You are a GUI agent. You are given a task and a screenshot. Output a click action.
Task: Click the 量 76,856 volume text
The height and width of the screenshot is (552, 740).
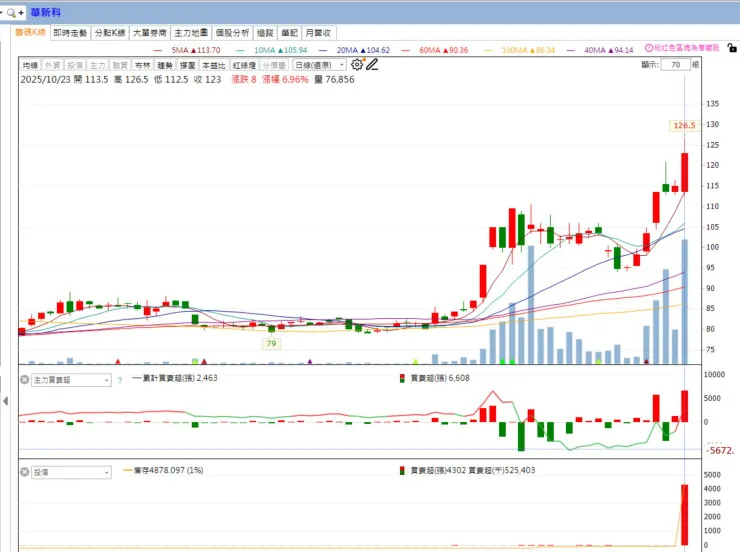(x=334, y=79)
